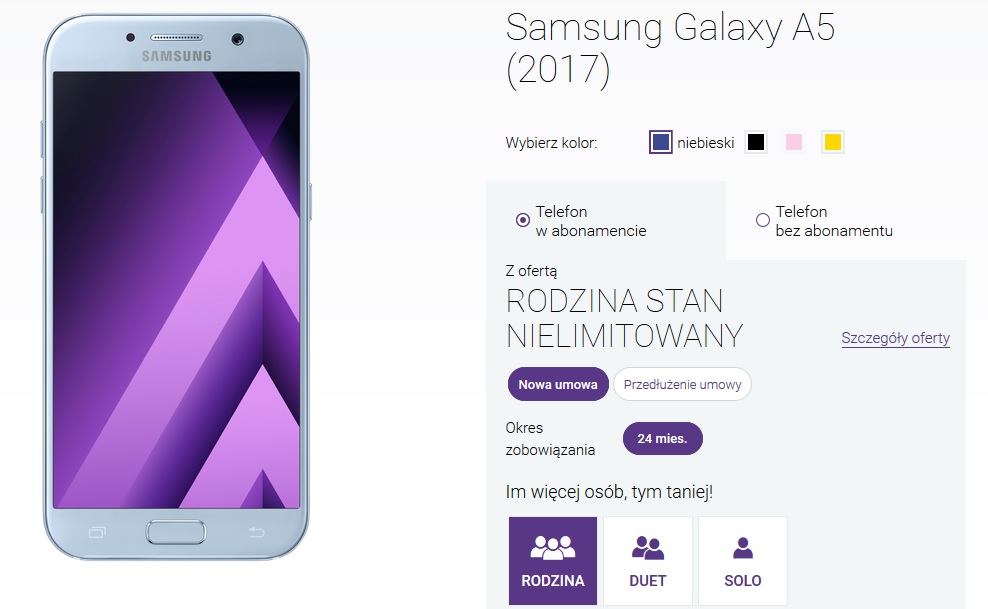Select the yellow color swatch
The width and height of the screenshot is (988, 609).
[832, 142]
